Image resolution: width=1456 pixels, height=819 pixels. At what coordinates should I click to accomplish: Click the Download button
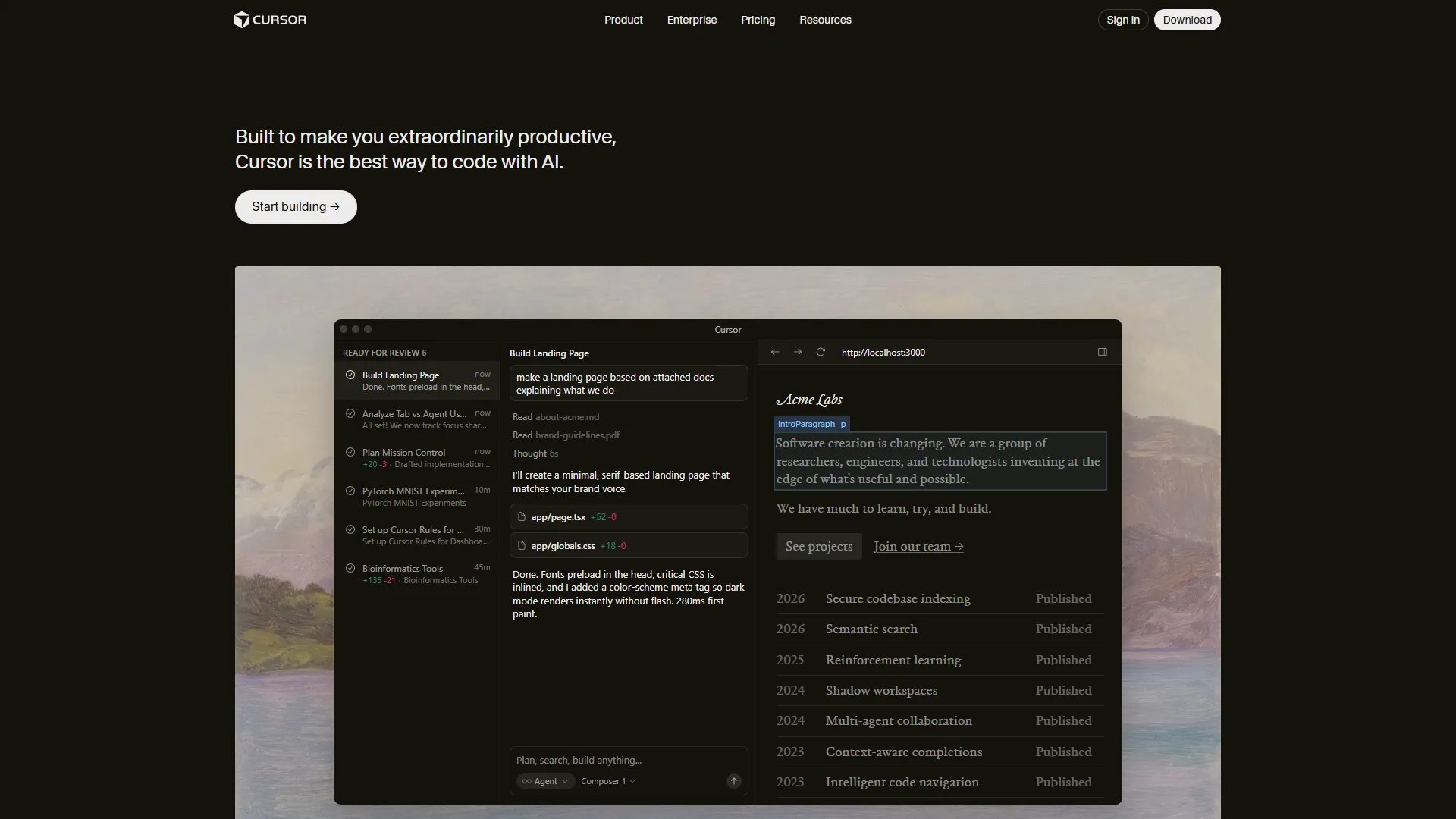click(x=1187, y=20)
